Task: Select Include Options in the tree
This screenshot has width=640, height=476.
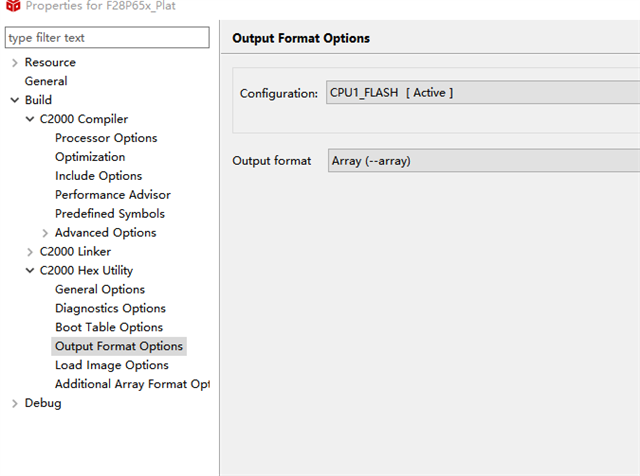Action: 98,176
